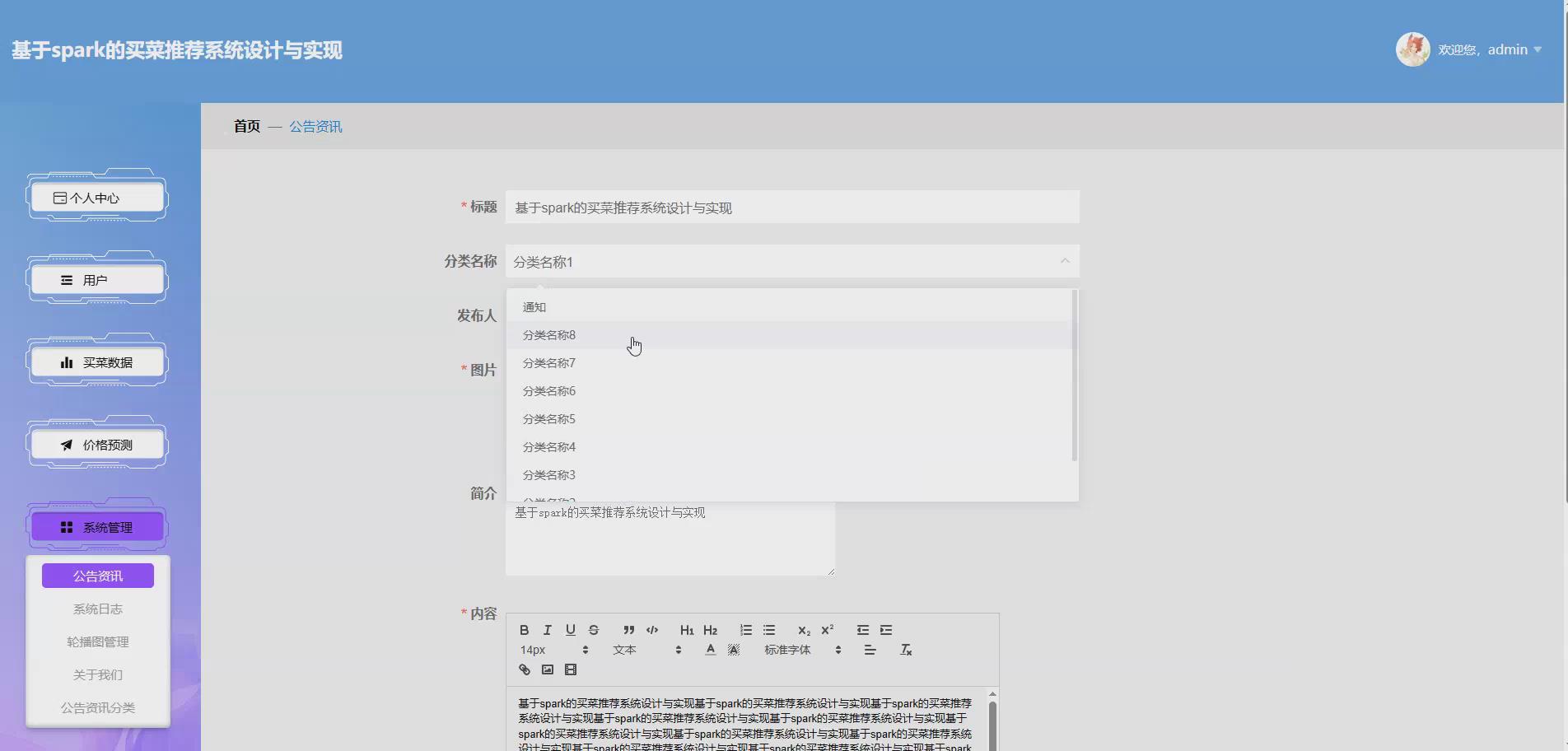Click the 公告资讯 breadcrumb link

coord(315,126)
